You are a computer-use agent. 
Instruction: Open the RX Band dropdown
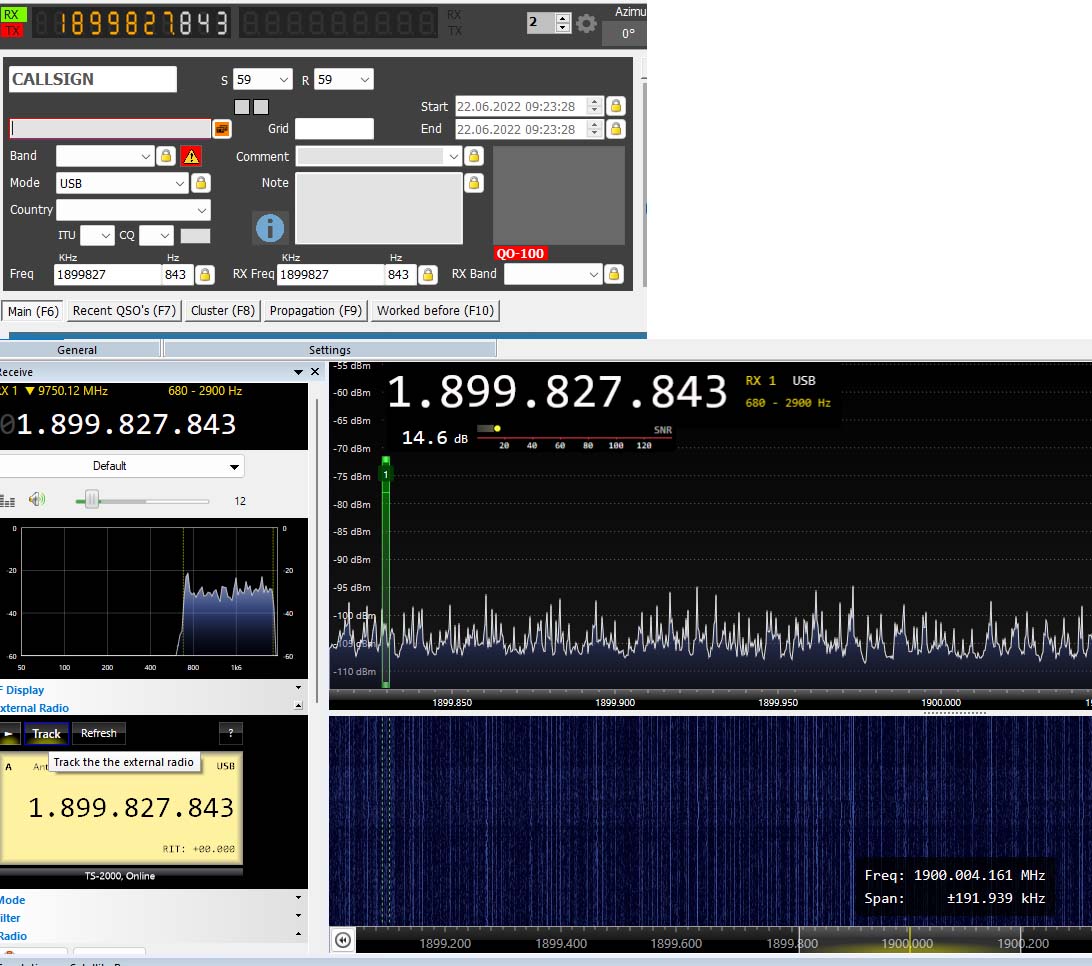point(593,274)
